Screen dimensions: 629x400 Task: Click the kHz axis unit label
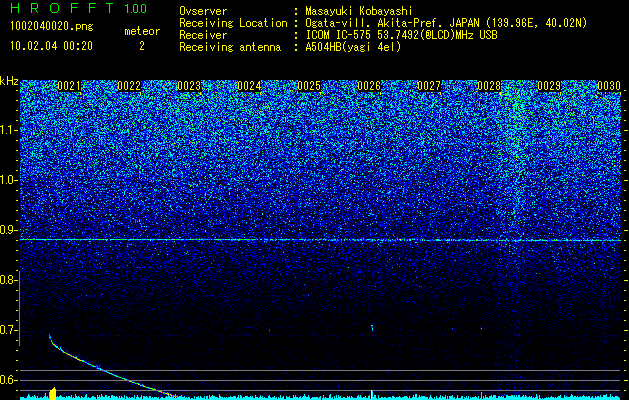tap(9, 81)
